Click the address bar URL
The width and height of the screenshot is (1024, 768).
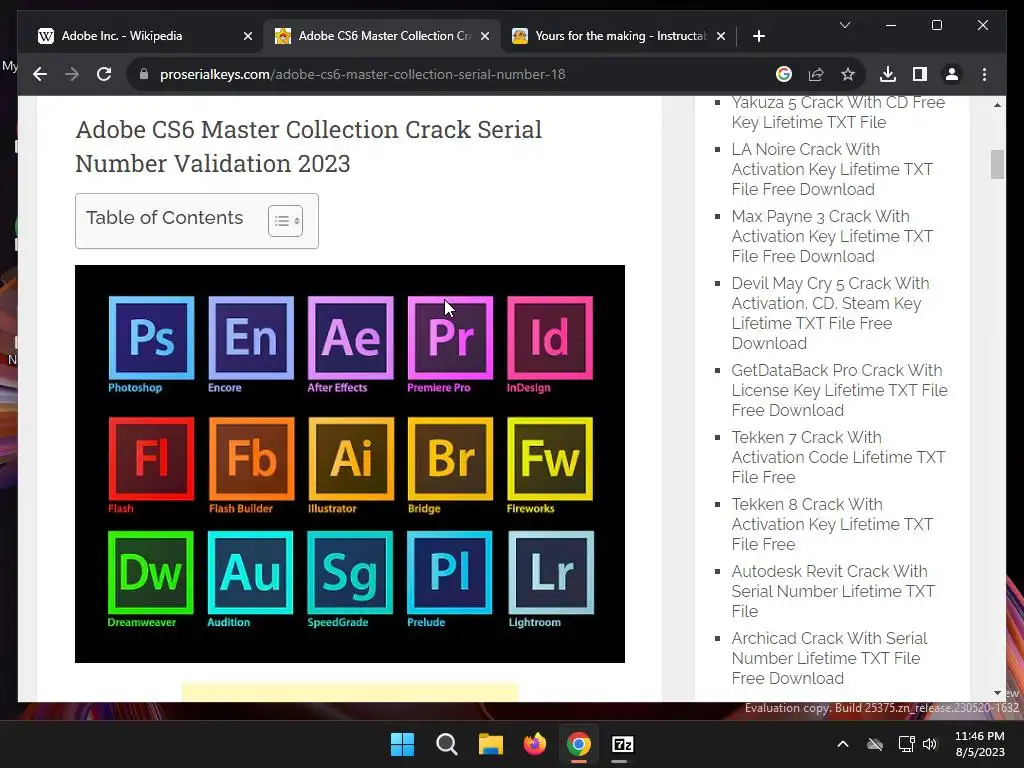362,74
